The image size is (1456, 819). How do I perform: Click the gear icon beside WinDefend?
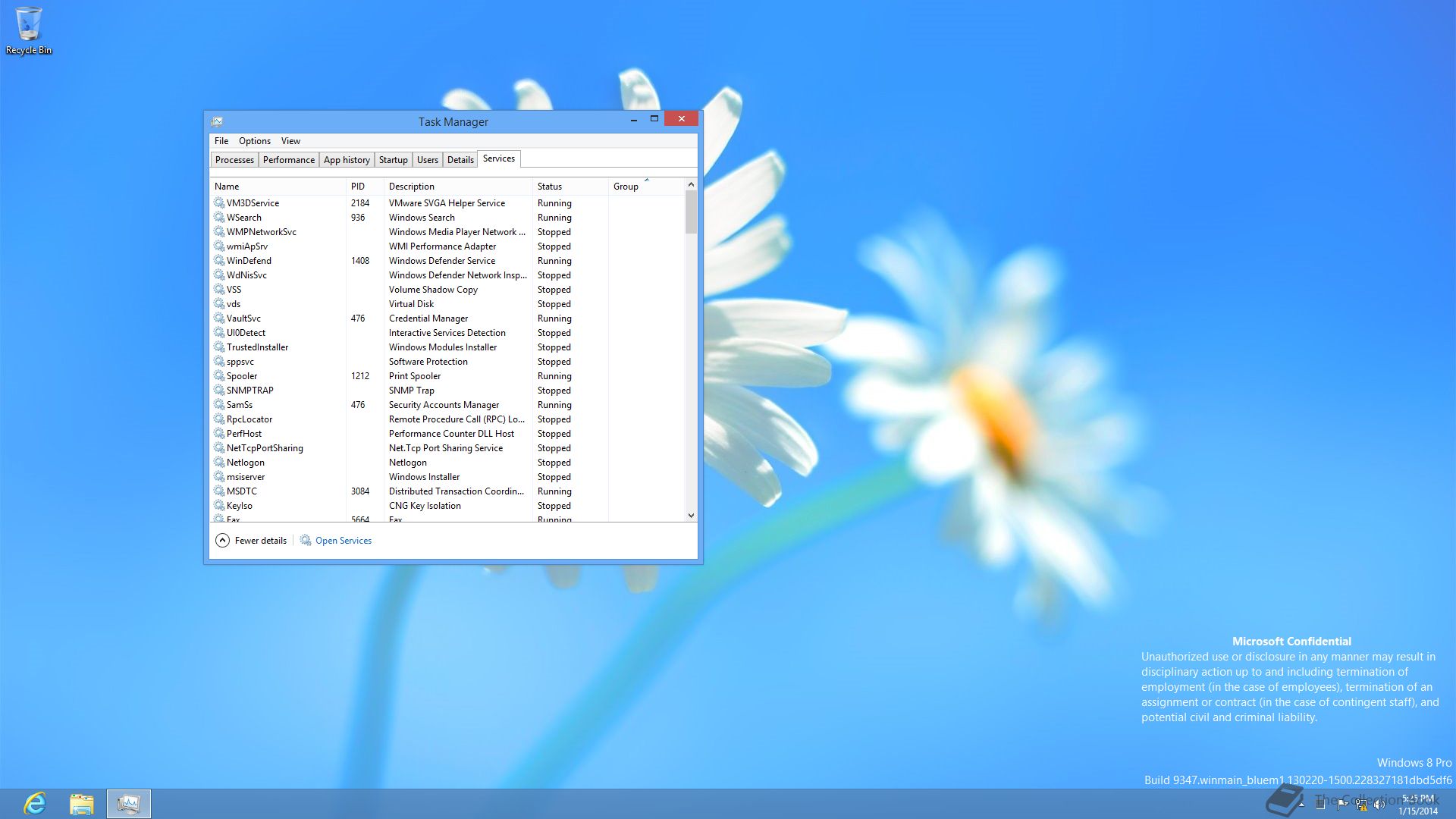[219, 261]
